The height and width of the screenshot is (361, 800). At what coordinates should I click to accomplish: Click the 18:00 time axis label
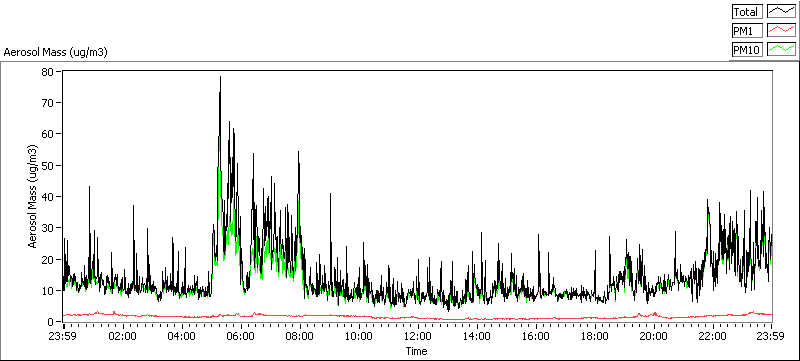595,336
